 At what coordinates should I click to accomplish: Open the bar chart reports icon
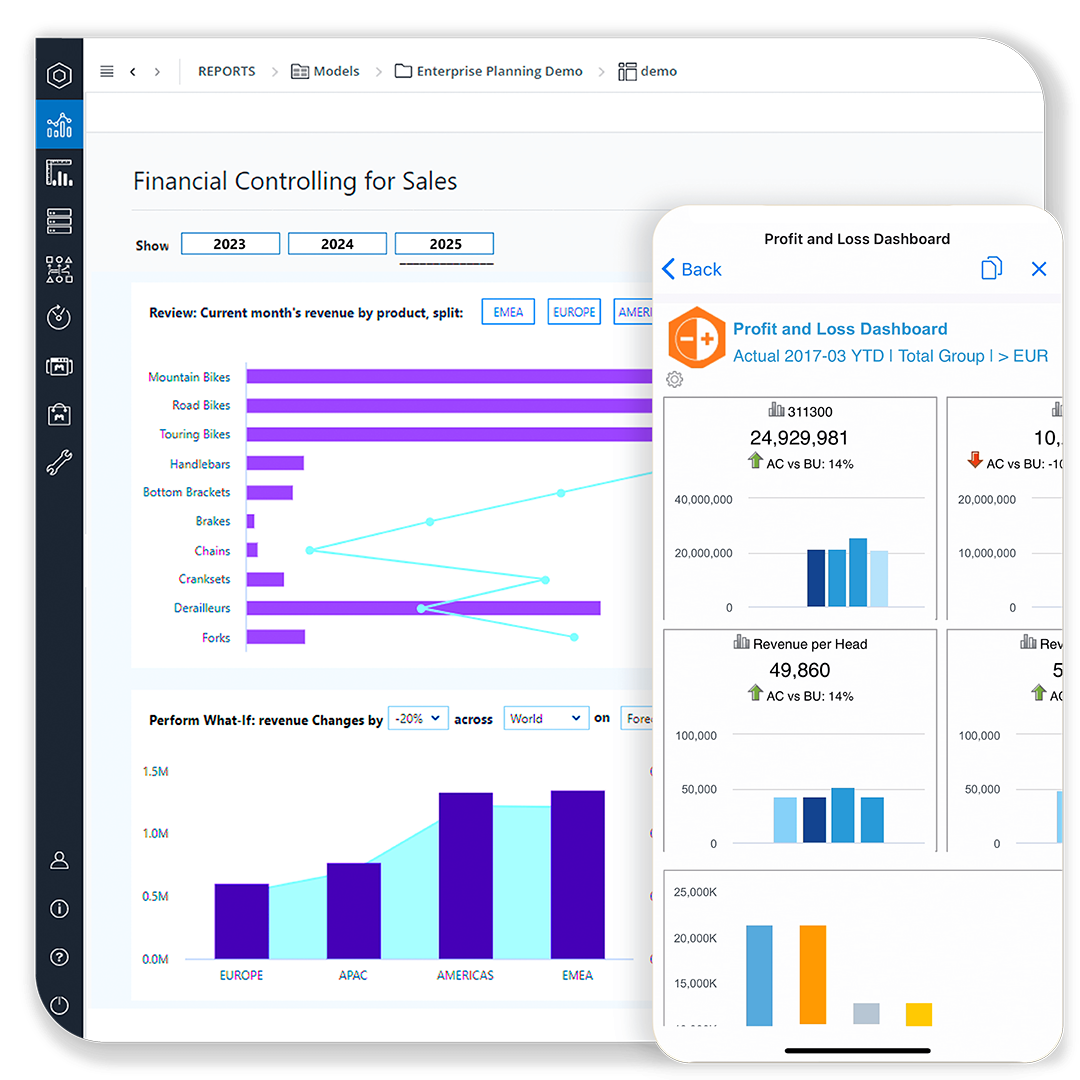pyautogui.click(x=59, y=173)
